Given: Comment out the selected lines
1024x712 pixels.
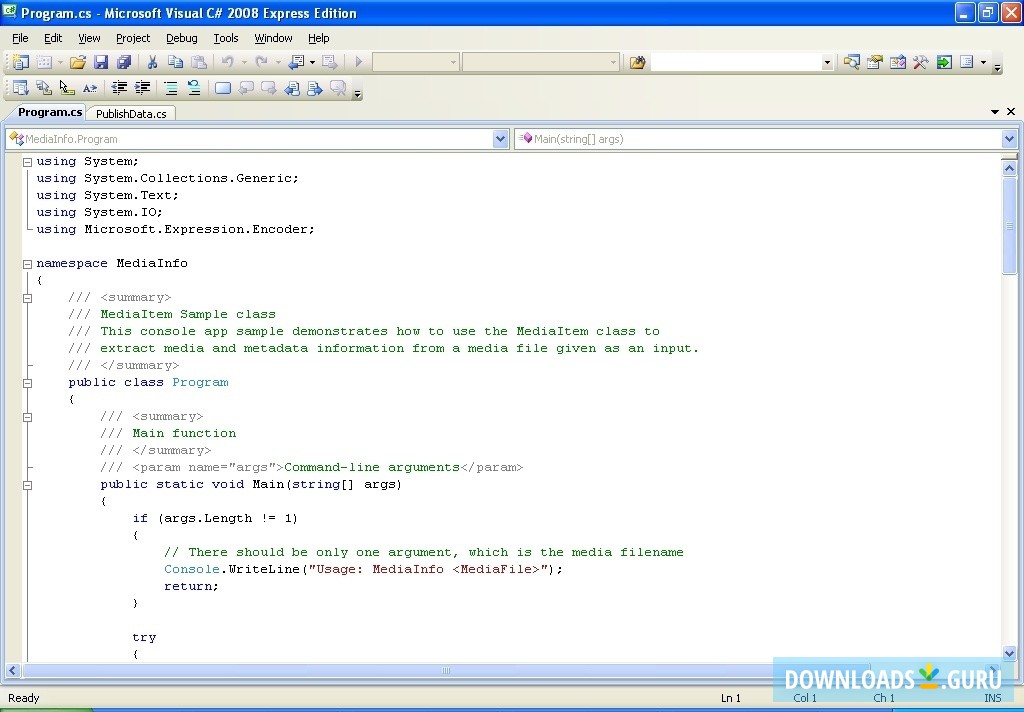Looking at the screenshot, I should pyautogui.click(x=171, y=88).
